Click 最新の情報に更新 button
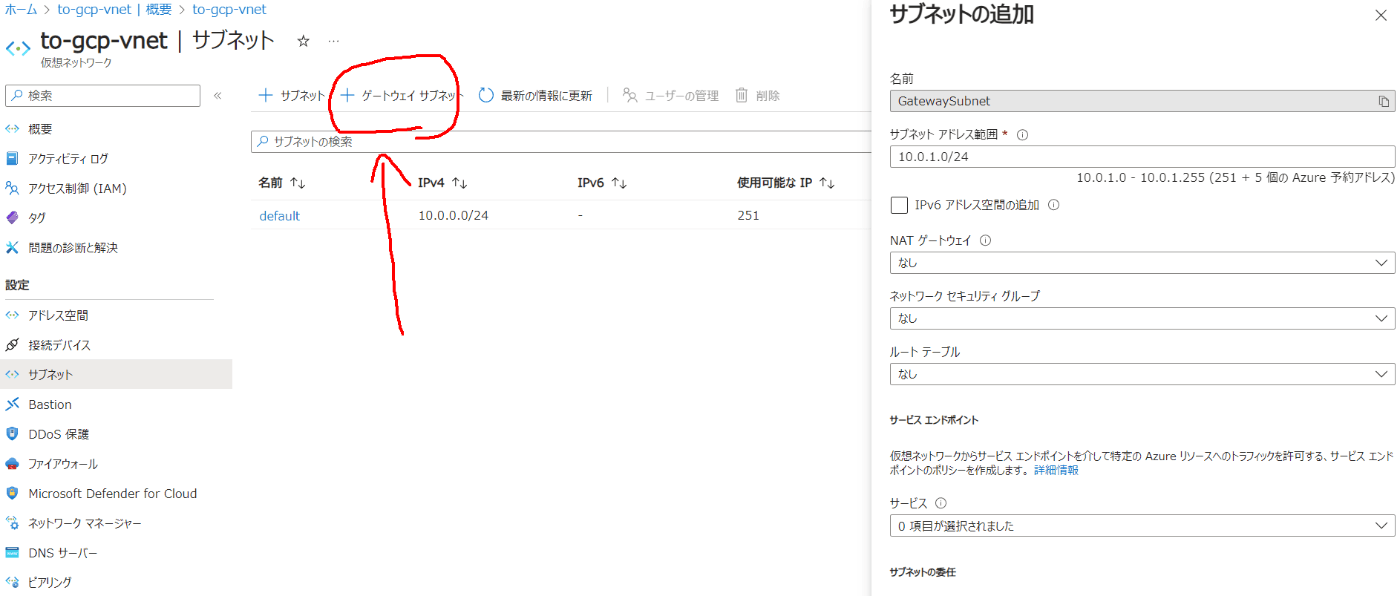This screenshot has height=596, width=1400. pos(535,95)
